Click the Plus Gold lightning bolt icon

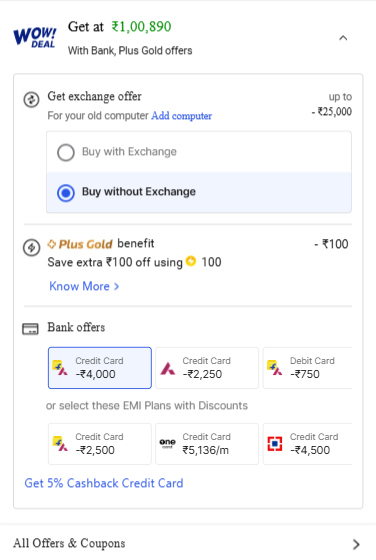[31, 248]
